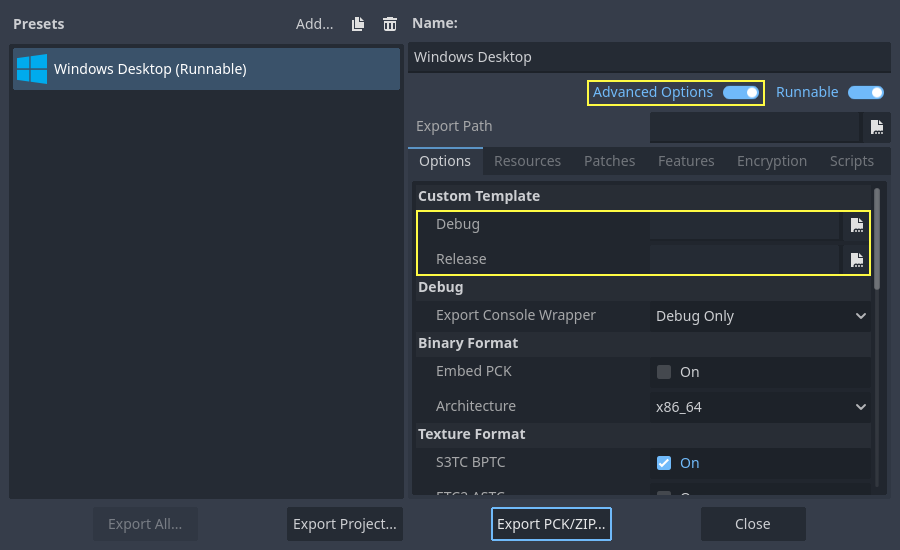Select the Windows logo preset icon
This screenshot has width=900, height=550.
click(32, 69)
